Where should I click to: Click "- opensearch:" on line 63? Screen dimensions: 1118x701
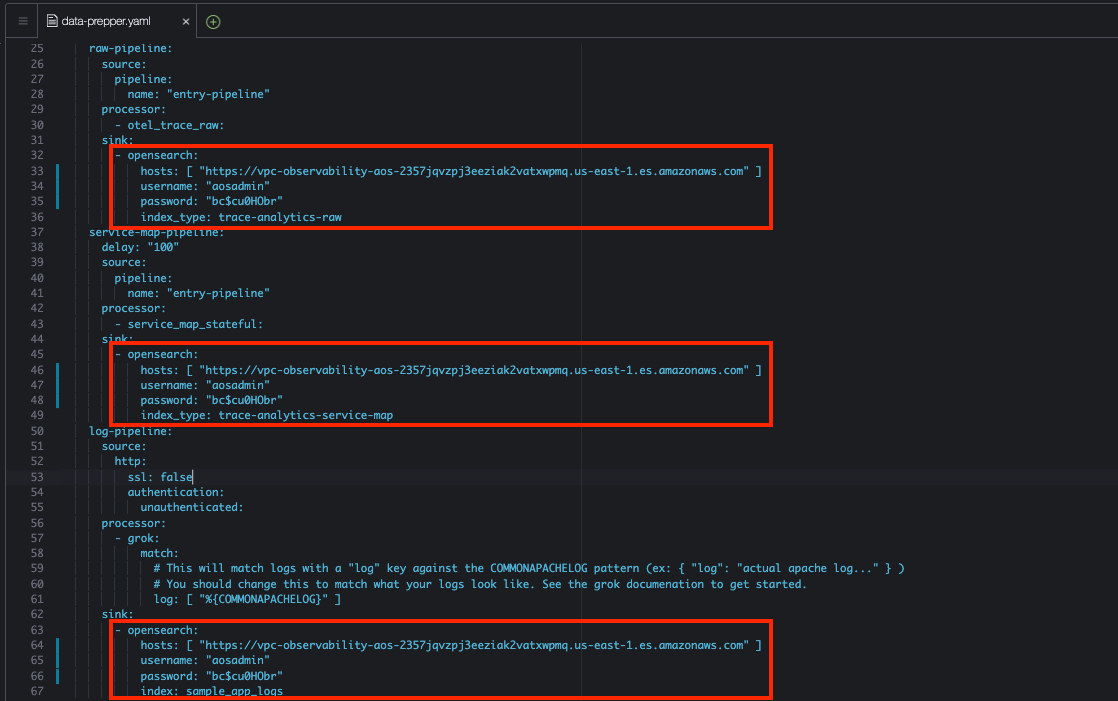pos(157,630)
